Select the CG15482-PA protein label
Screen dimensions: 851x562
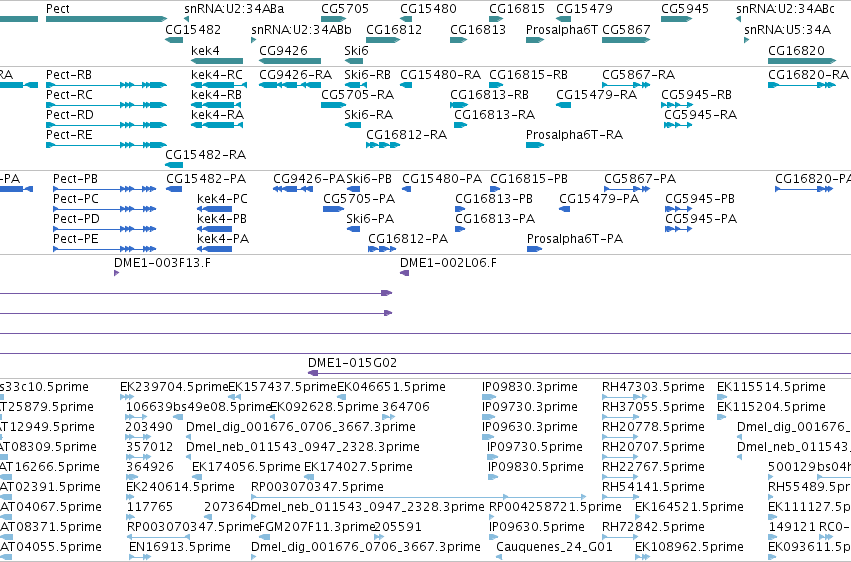pos(206,178)
